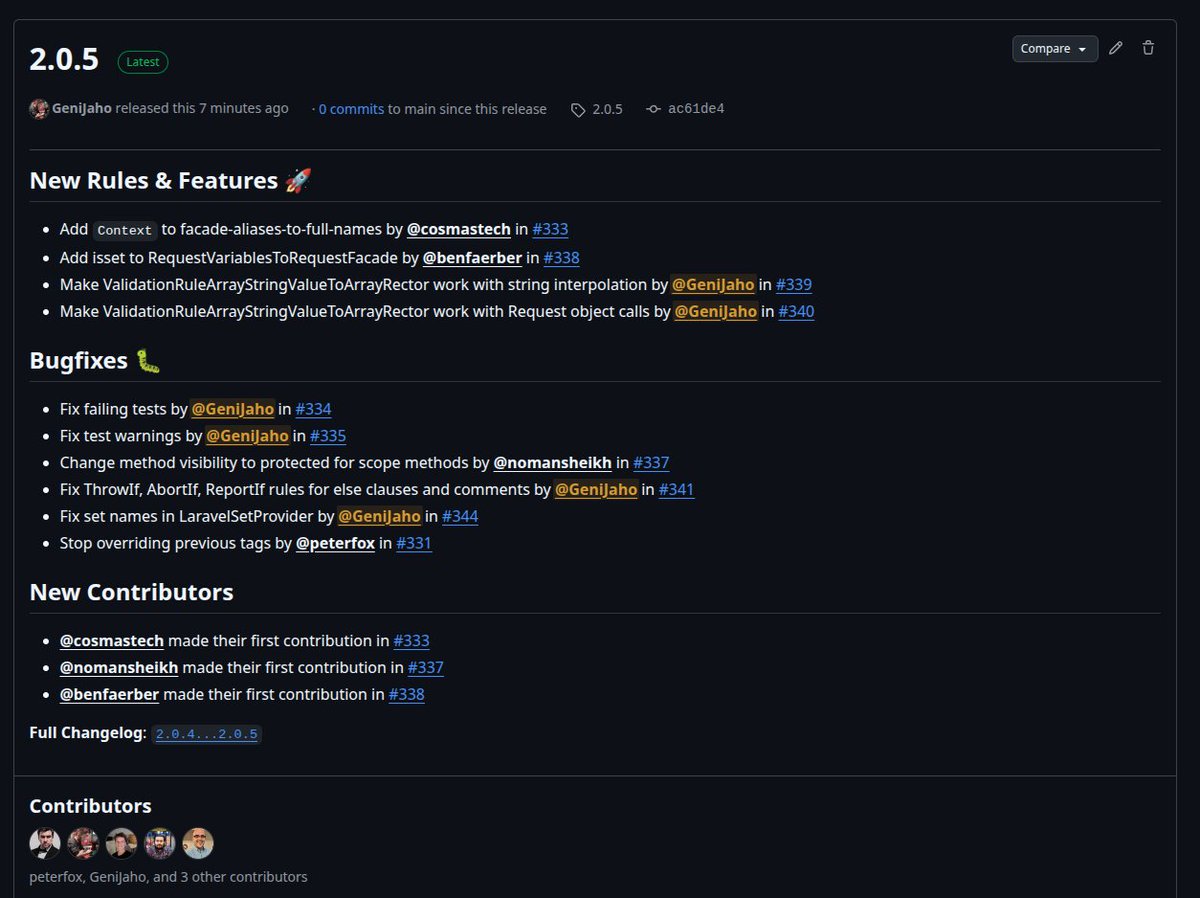
Task: Open pull request #341 link
Action: coord(676,489)
